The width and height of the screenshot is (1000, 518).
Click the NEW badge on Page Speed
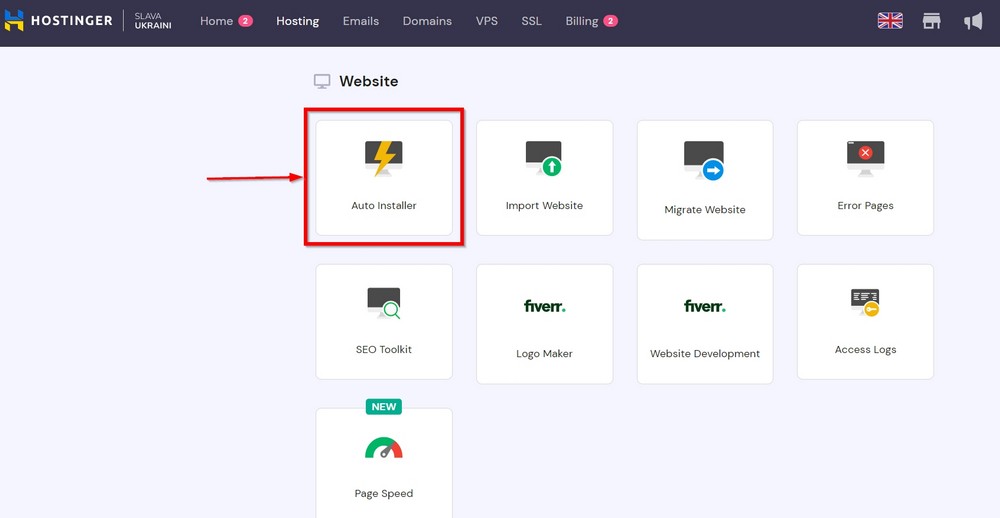pos(384,407)
